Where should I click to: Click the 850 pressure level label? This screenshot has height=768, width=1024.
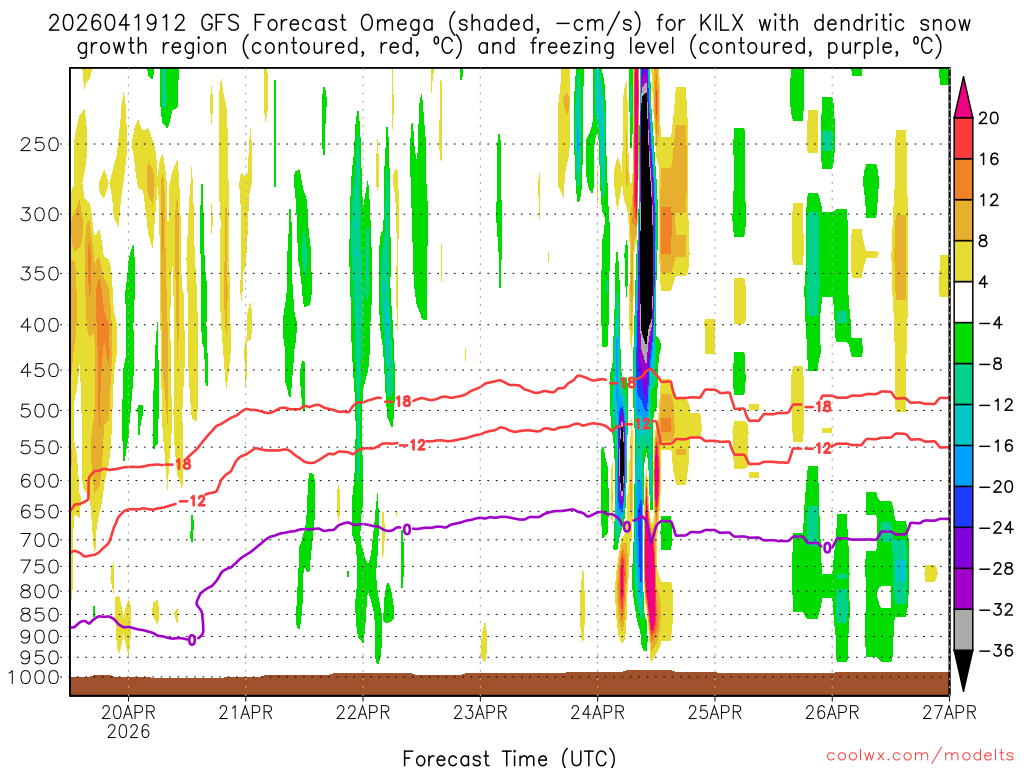pos(40,615)
